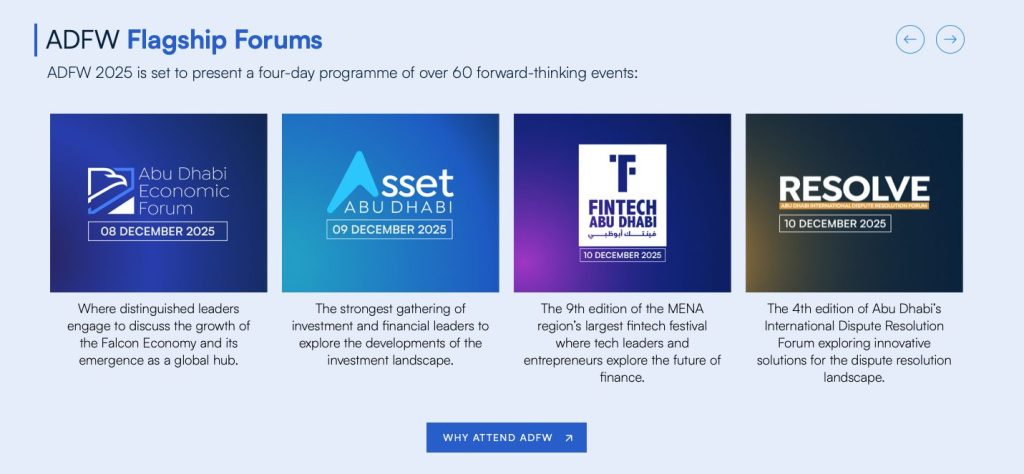This screenshot has height=474, width=1024.
Task: Click the RESOLVE forum logo
Action: tap(853, 190)
